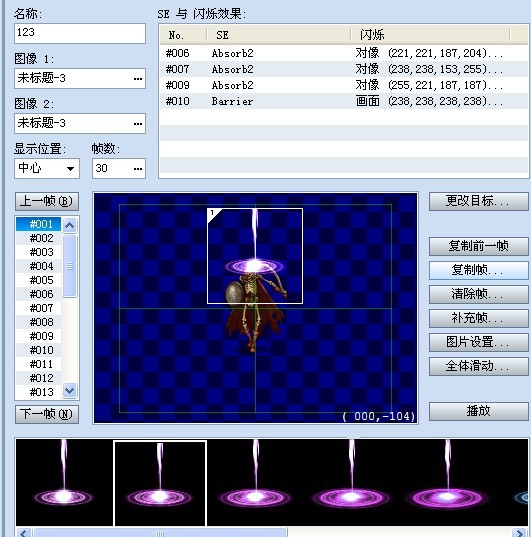
Task: Pick the fifth purple effect thumbnail
Action: [447, 482]
